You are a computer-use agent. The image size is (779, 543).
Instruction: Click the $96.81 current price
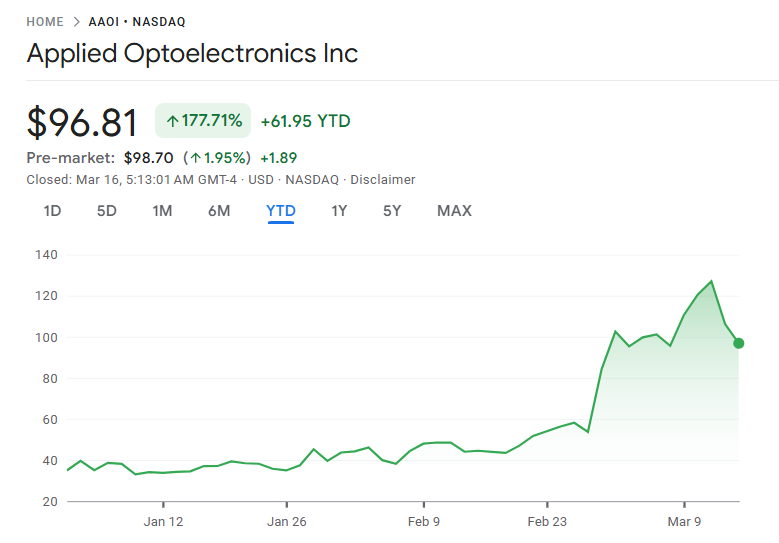tap(82, 122)
